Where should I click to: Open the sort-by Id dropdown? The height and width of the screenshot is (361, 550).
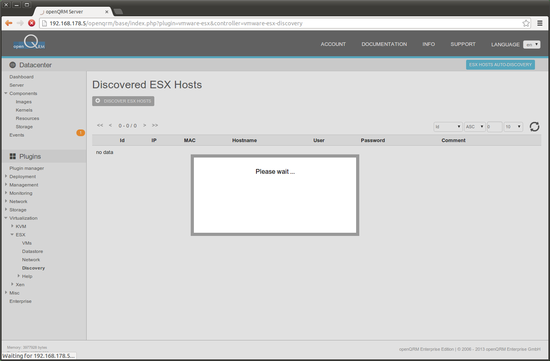(448, 127)
